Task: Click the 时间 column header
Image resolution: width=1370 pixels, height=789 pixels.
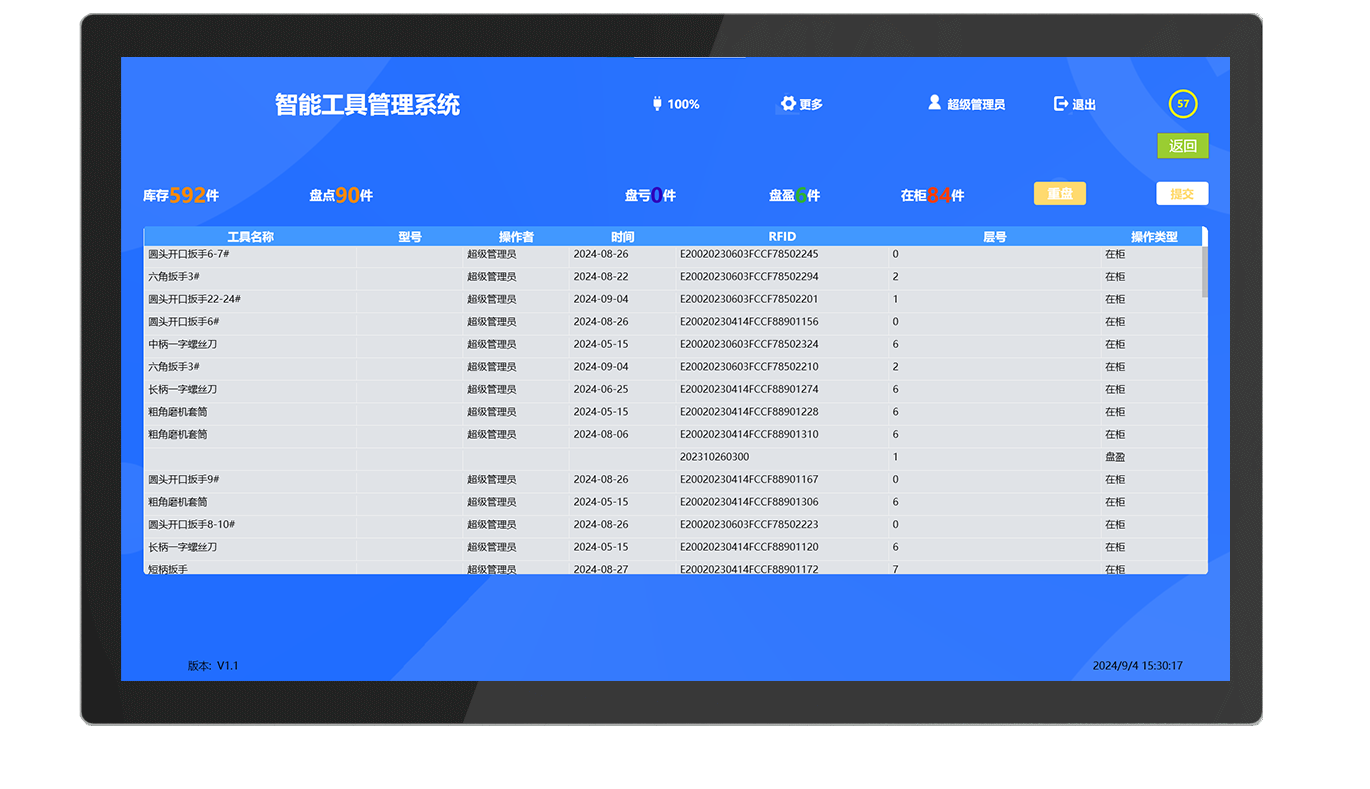Action: click(x=622, y=237)
